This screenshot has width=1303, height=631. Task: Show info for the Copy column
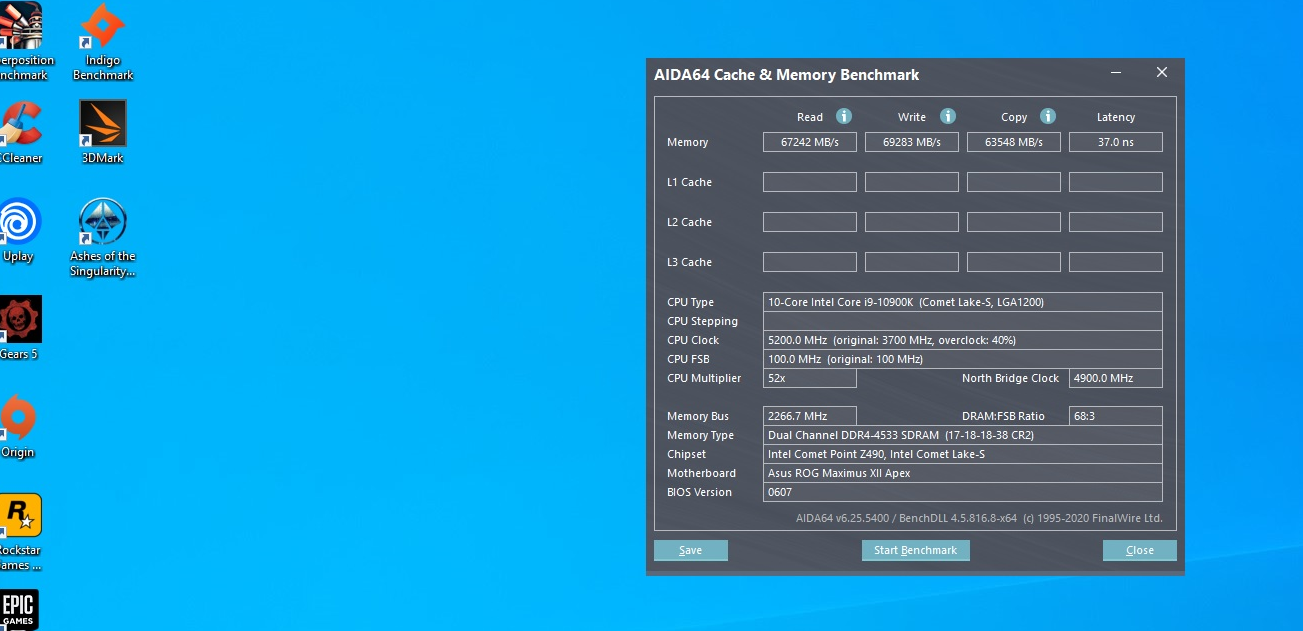1048,116
